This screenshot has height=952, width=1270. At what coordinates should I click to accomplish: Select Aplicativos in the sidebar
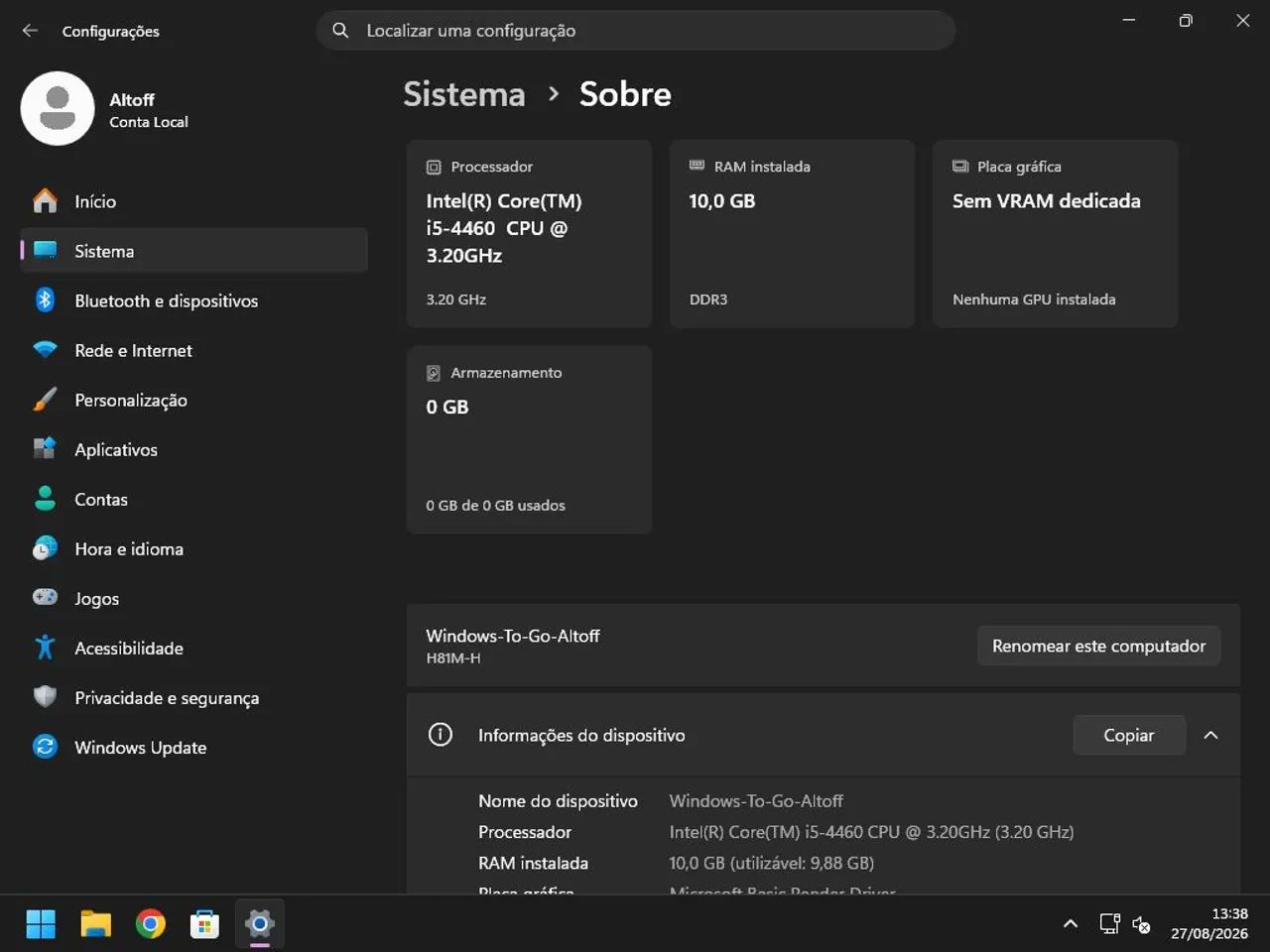click(193, 449)
